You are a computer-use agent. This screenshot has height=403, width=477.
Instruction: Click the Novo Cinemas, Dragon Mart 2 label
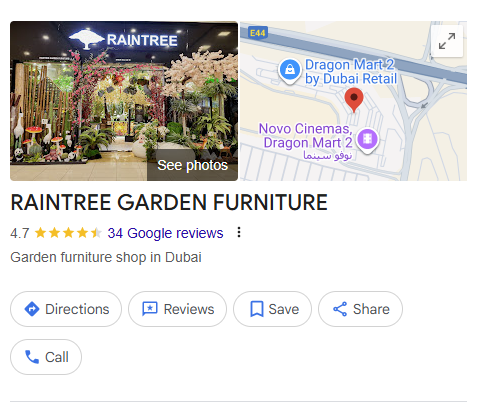point(306,136)
